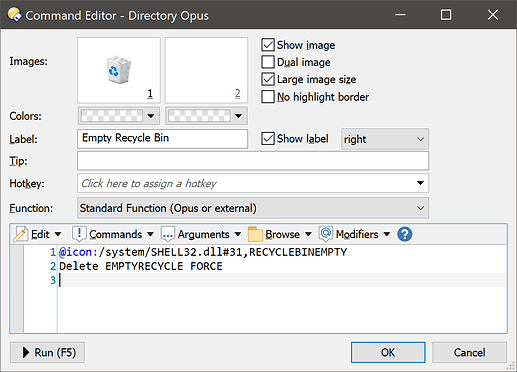Minimize the Command Editor window
Screen dimensions: 517x372
click(400, 15)
